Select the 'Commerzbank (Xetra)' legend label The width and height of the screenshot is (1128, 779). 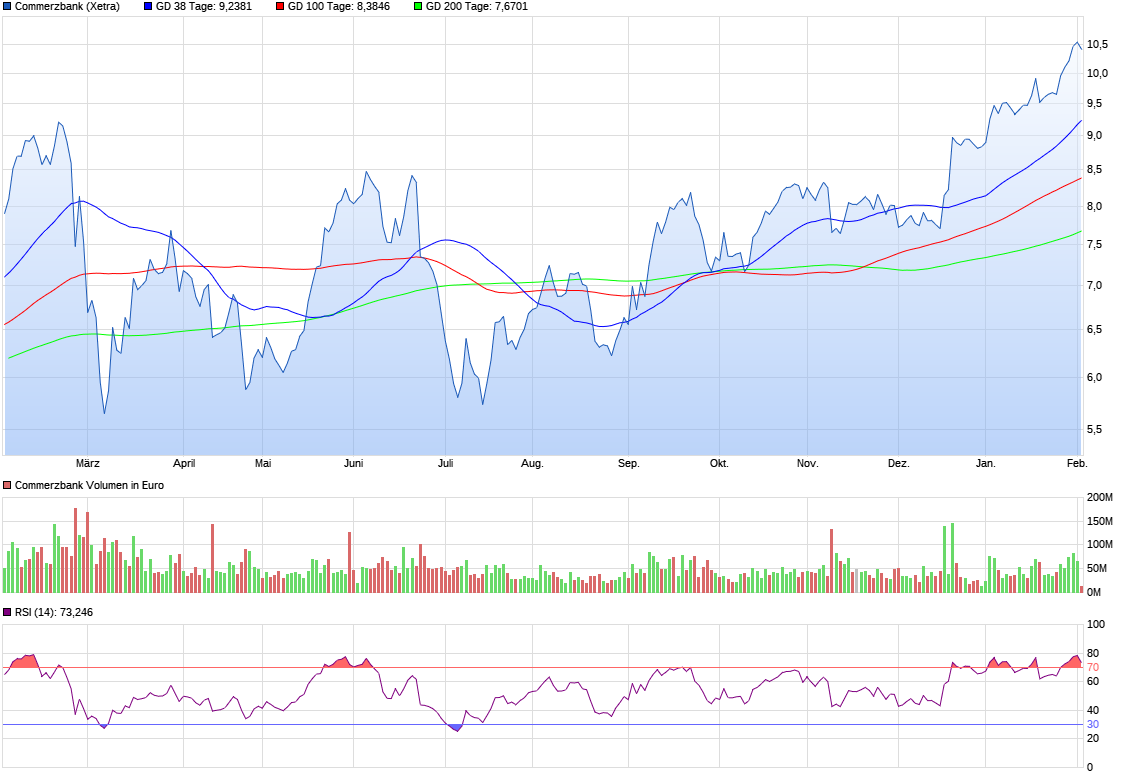(x=67, y=6)
